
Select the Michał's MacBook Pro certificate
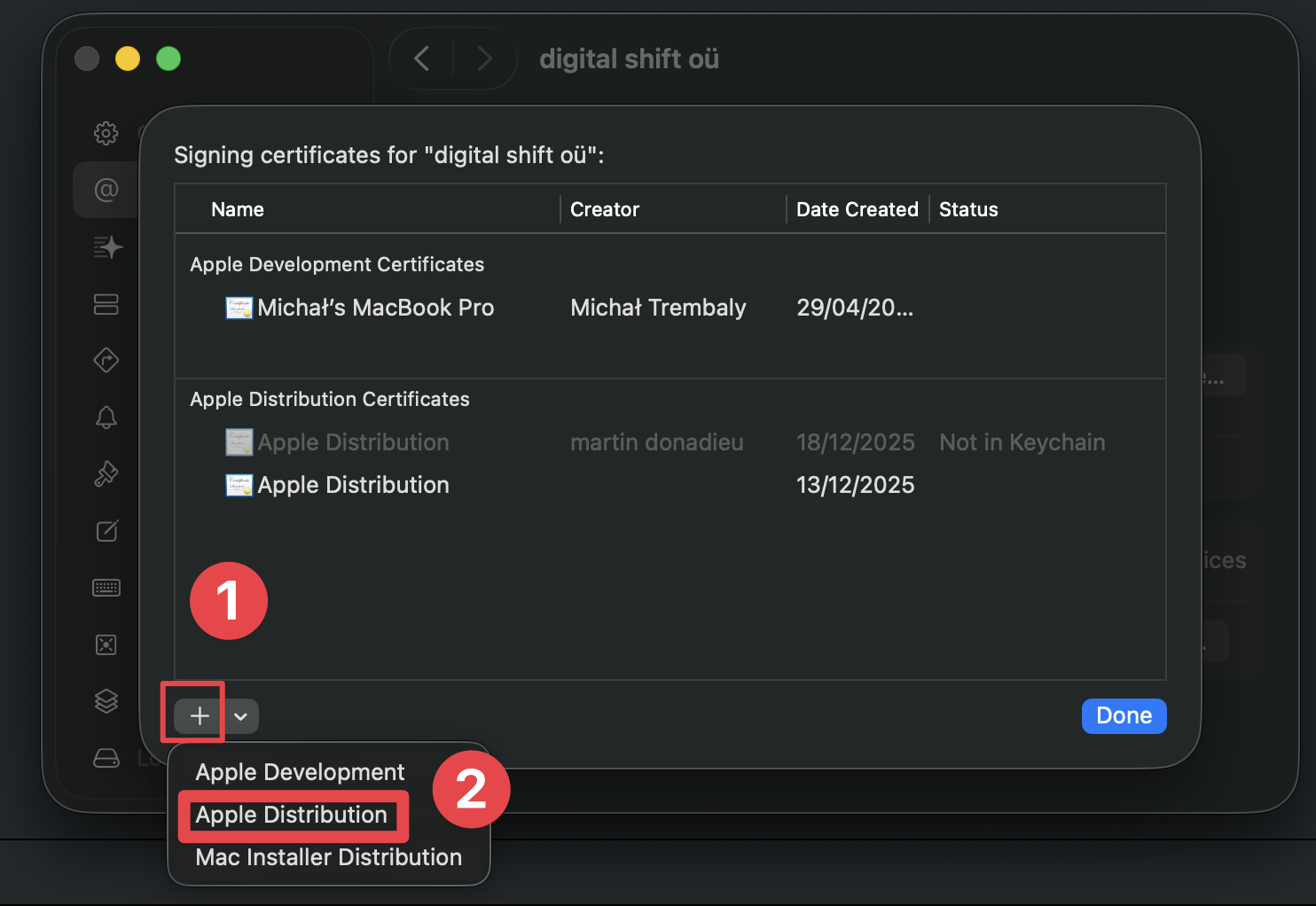coord(375,308)
